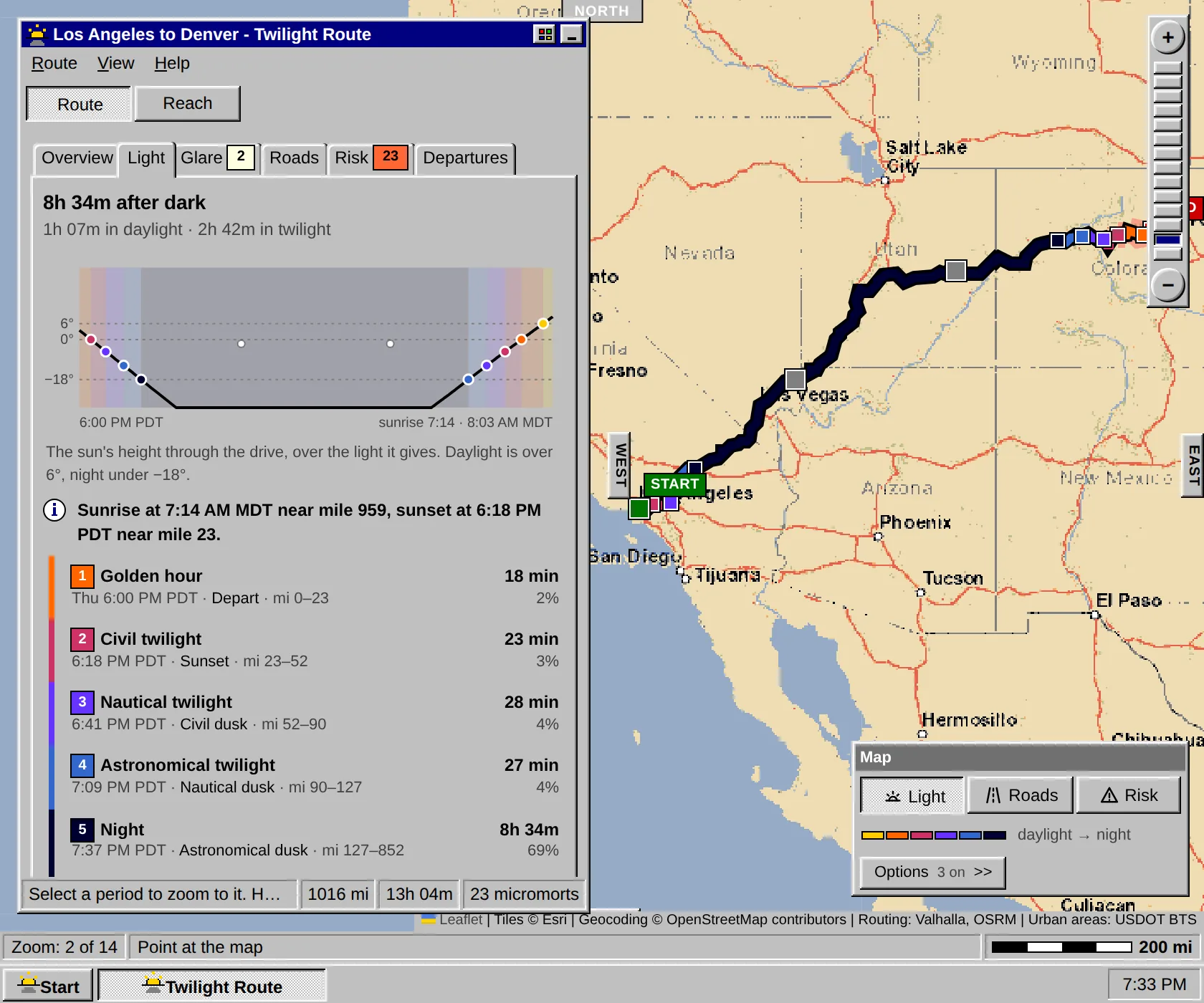The width and height of the screenshot is (1204, 1003).
Task: Click the dark badge number 5 for Night
Action: [82, 830]
